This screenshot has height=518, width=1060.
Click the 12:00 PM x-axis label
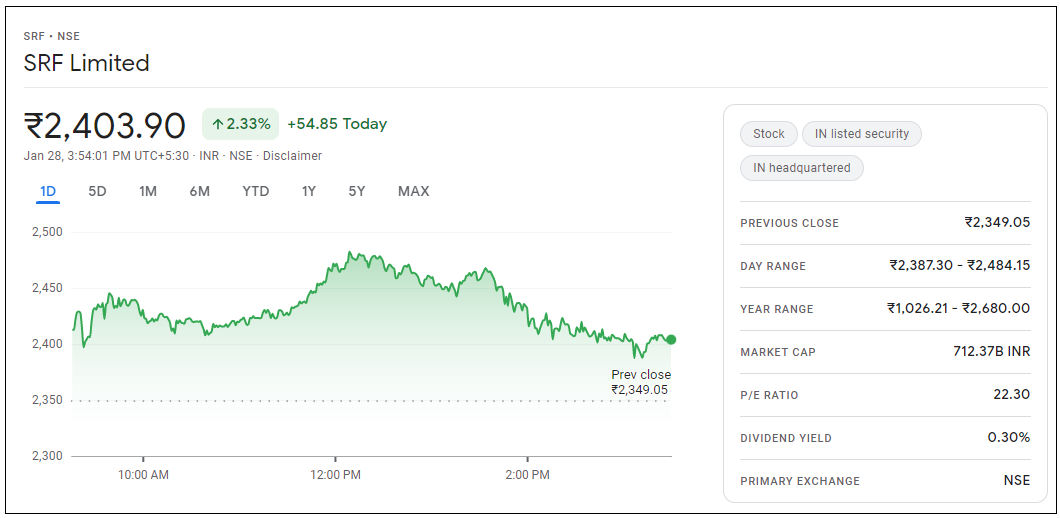336,475
